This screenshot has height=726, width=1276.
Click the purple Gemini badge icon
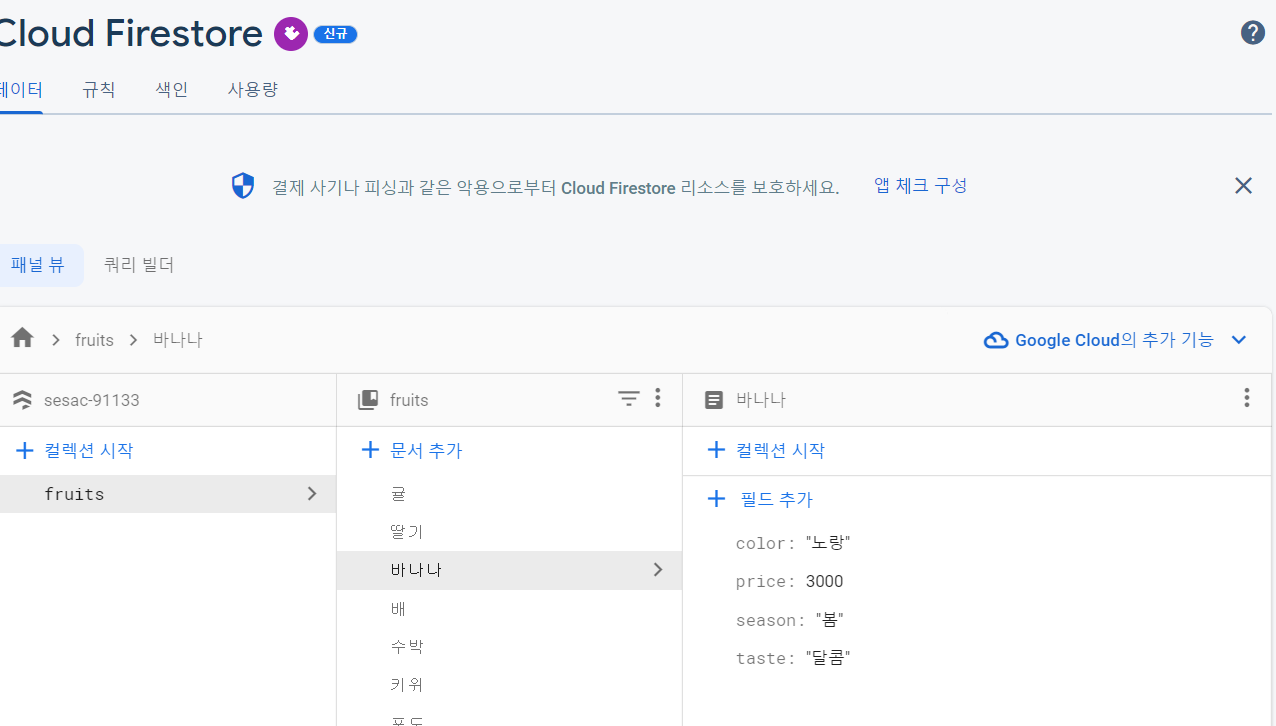click(291, 34)
